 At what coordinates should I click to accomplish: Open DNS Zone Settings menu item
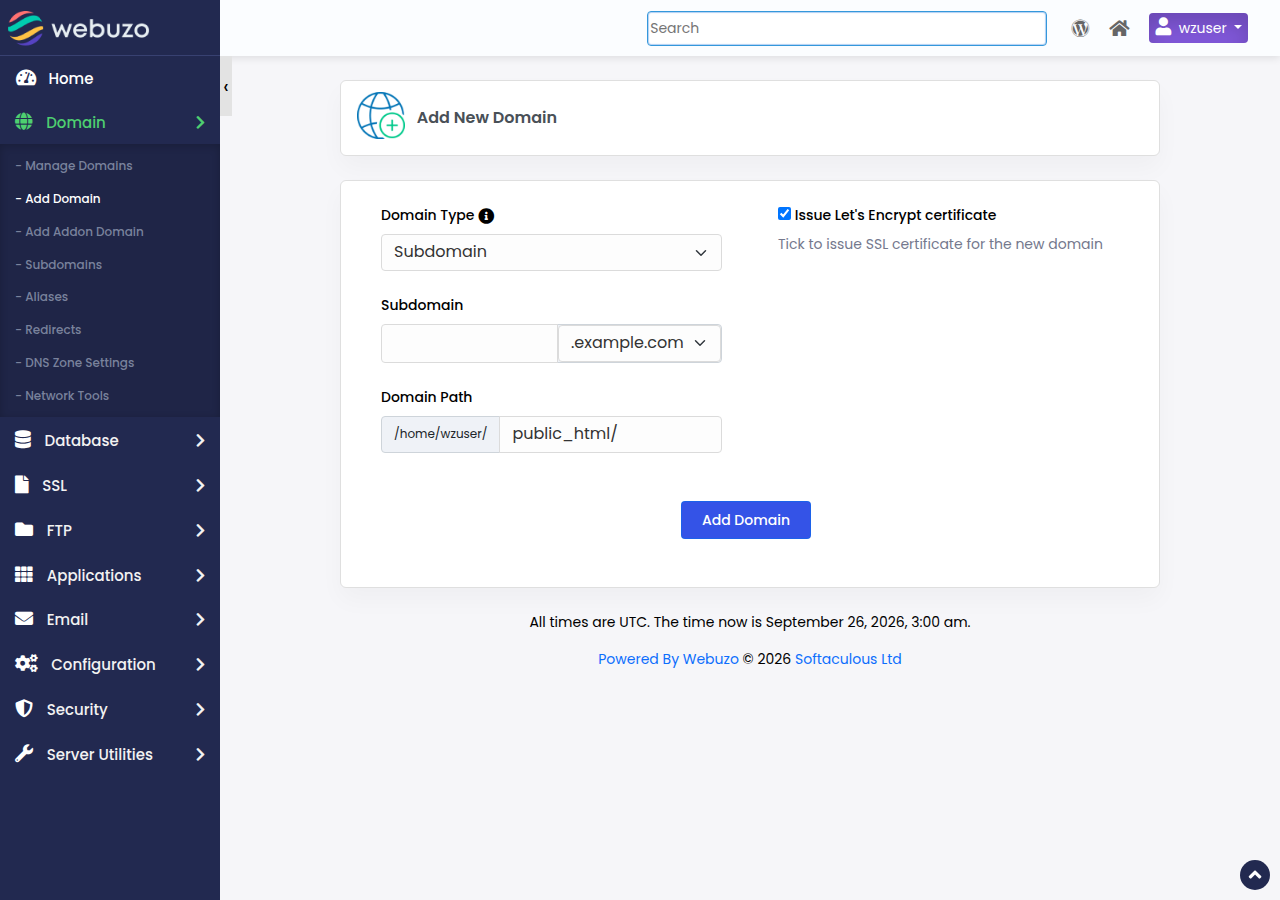[74, 363]
